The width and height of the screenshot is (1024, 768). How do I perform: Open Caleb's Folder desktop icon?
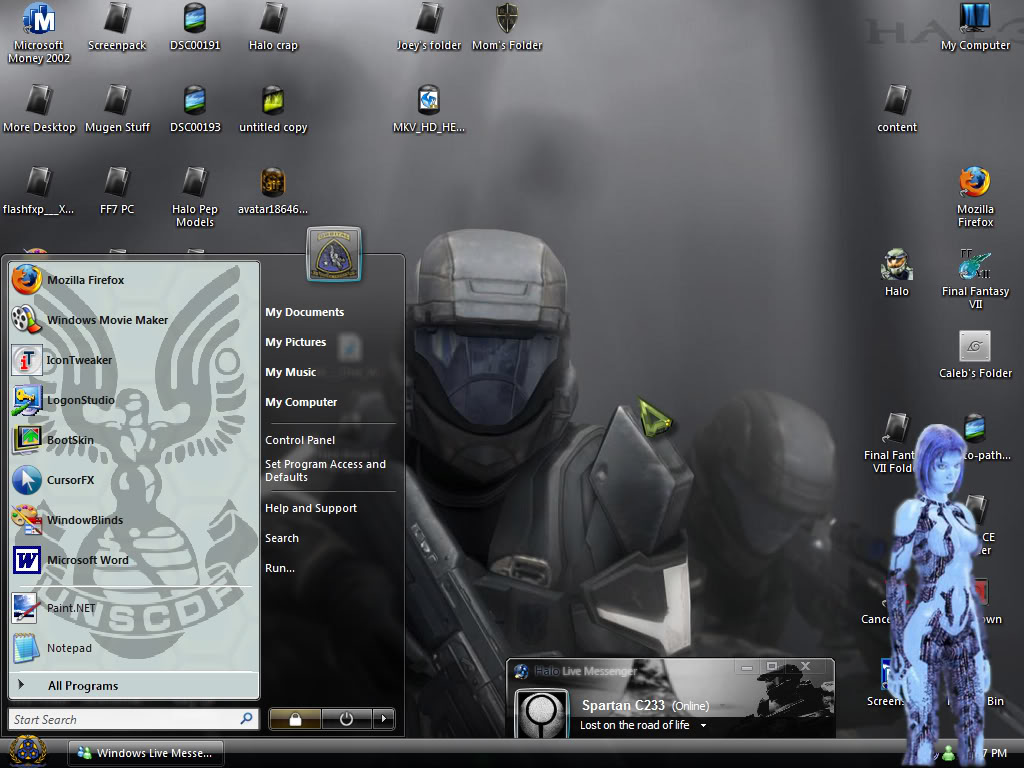tap(975, 355)
